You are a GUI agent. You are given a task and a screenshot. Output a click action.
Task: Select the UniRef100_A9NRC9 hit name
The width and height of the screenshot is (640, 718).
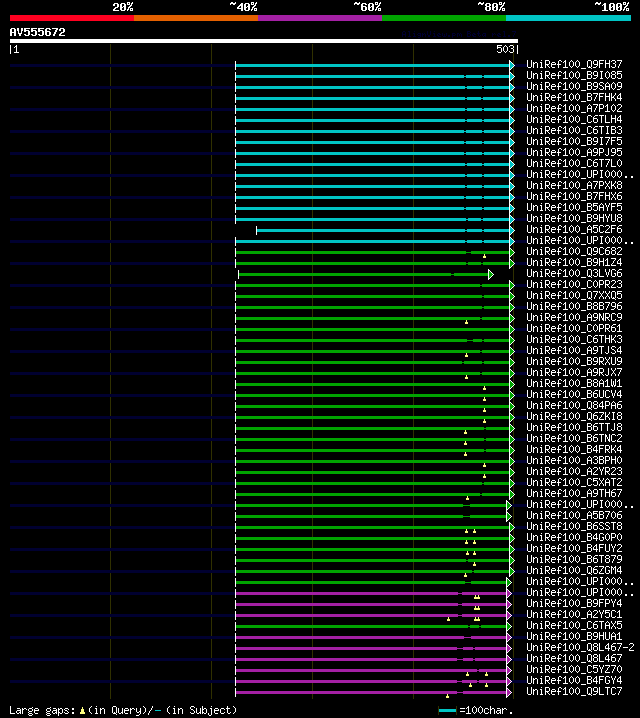574,317
